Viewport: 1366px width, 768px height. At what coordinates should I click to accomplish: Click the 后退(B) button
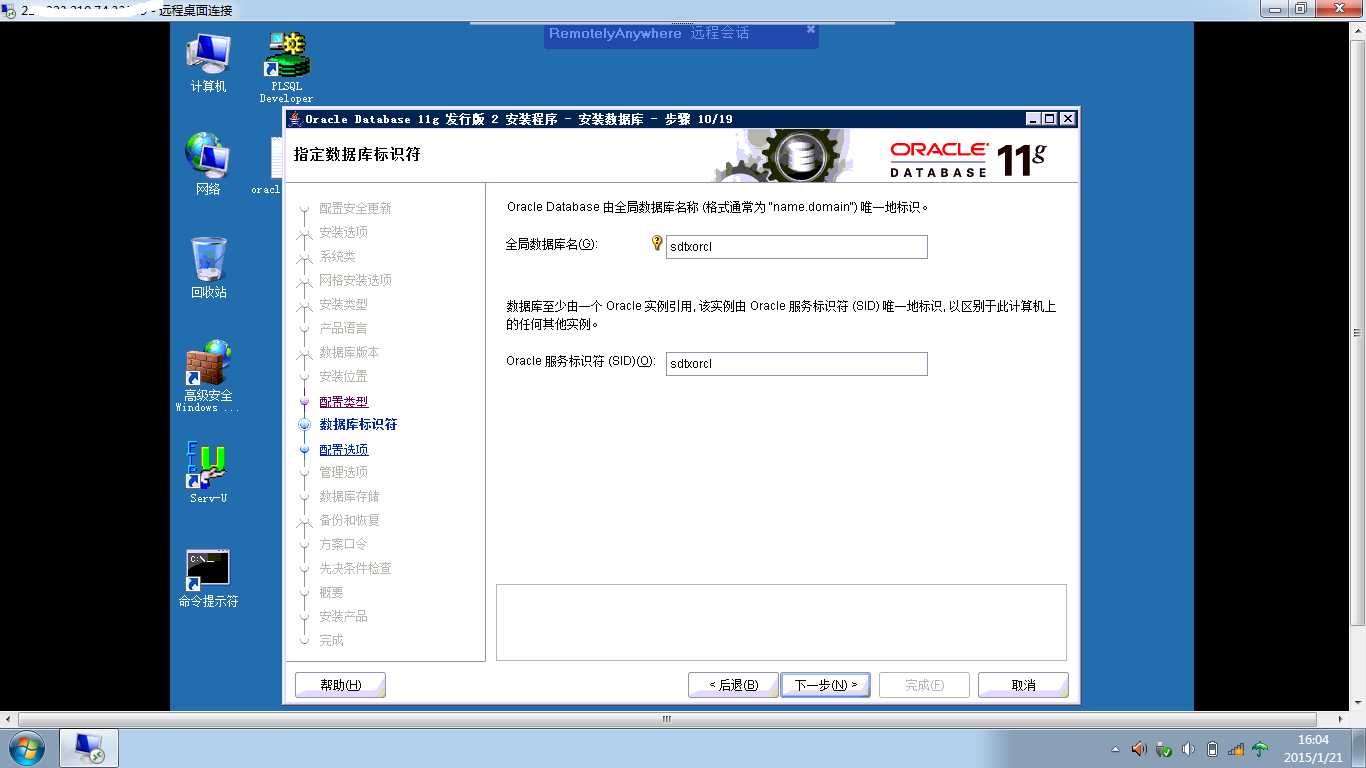point(733,685)
